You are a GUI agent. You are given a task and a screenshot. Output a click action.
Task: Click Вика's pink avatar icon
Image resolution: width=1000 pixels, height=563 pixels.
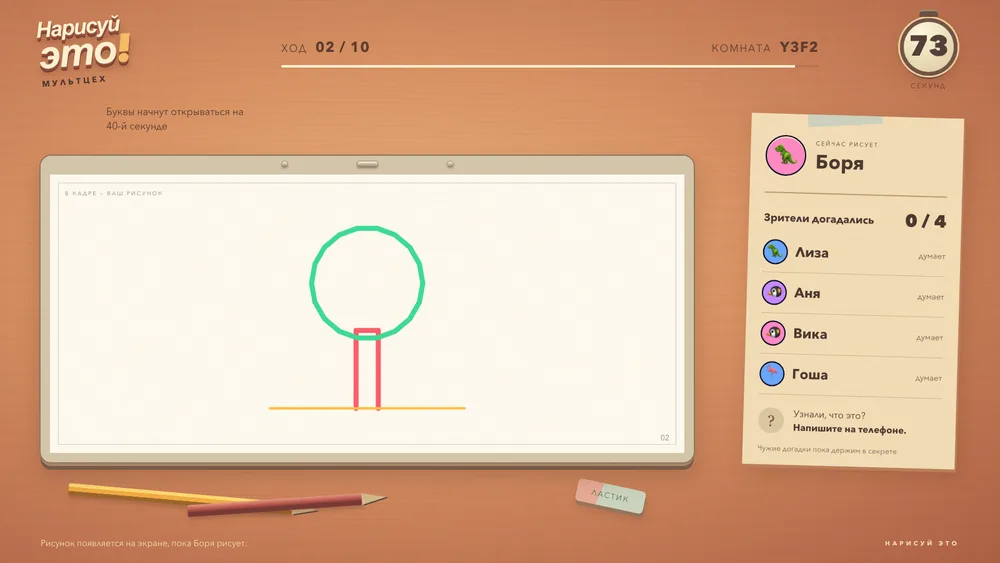tap(773, 333)
